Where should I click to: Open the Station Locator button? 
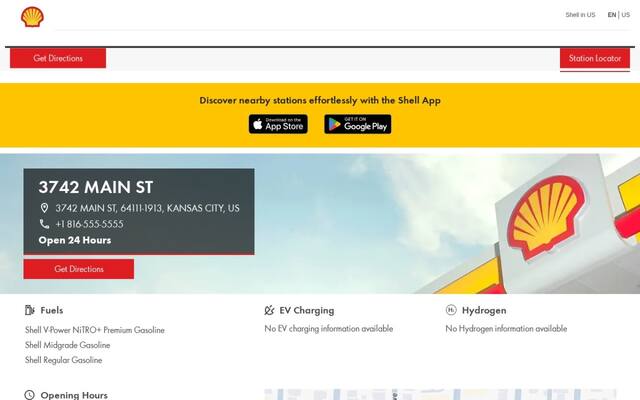[x=595, y=58]
